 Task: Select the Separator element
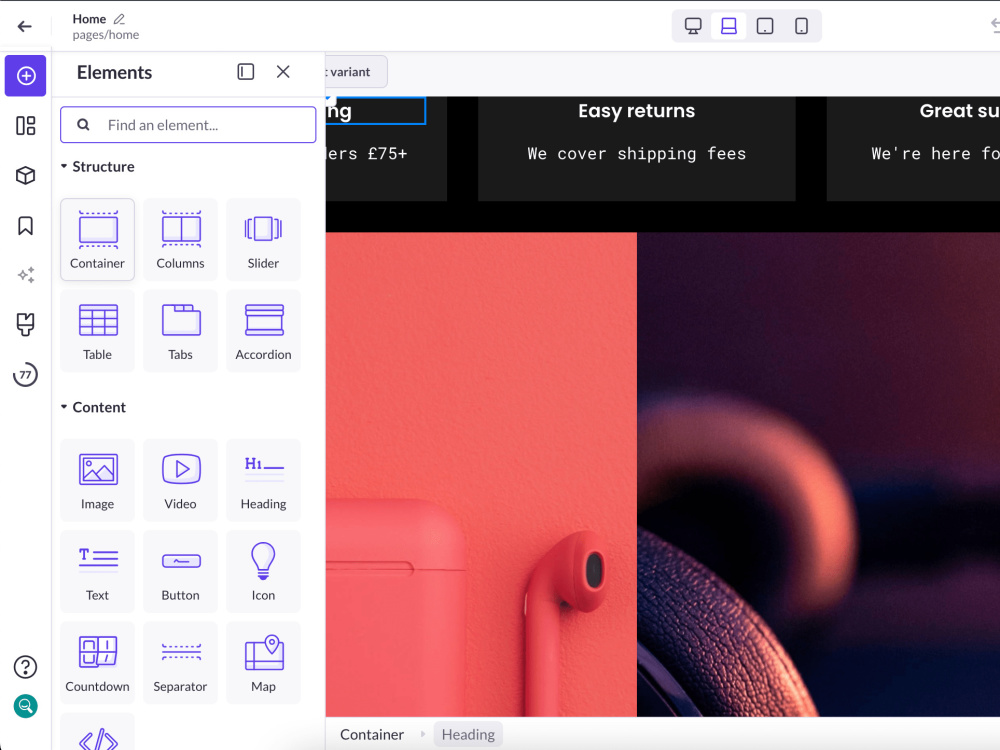(x=180, y=662)
